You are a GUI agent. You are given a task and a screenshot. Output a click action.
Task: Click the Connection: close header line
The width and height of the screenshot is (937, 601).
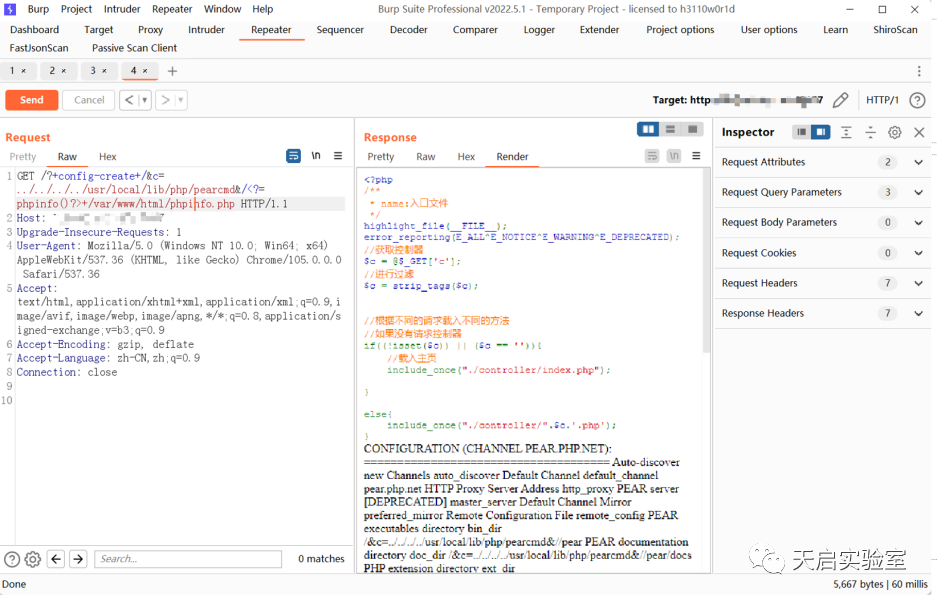67,372
